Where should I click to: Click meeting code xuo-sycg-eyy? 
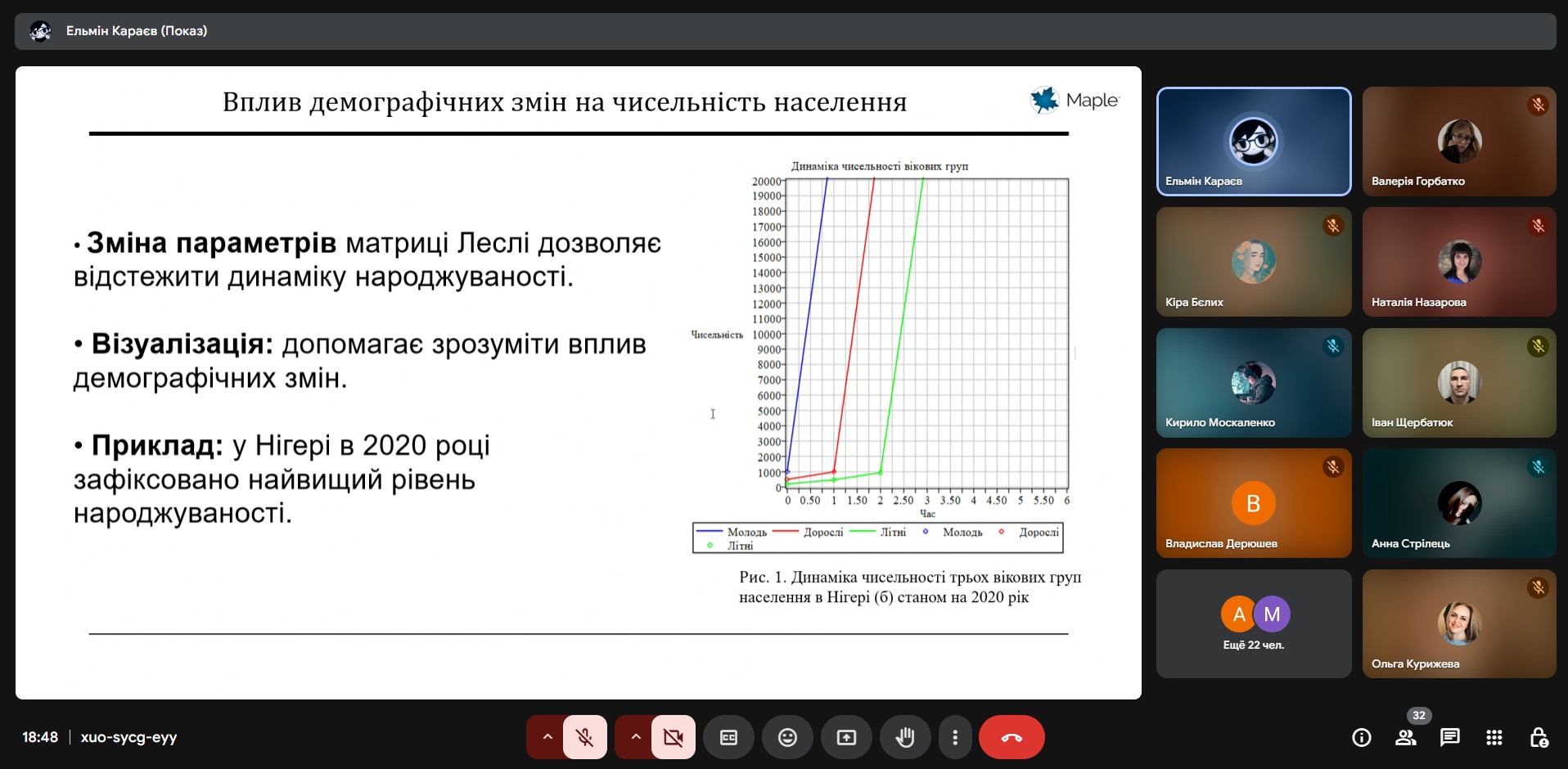tap(128, 737)
